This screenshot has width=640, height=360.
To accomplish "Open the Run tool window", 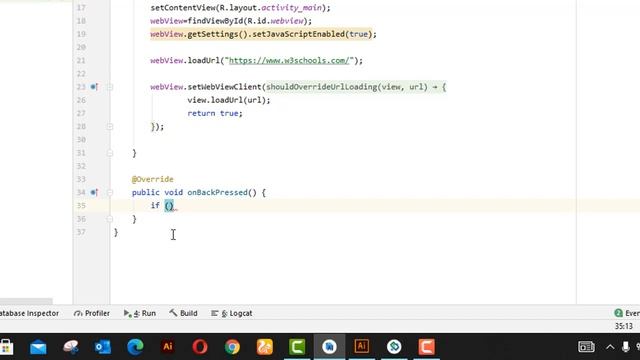I will (x=140, y=313).
